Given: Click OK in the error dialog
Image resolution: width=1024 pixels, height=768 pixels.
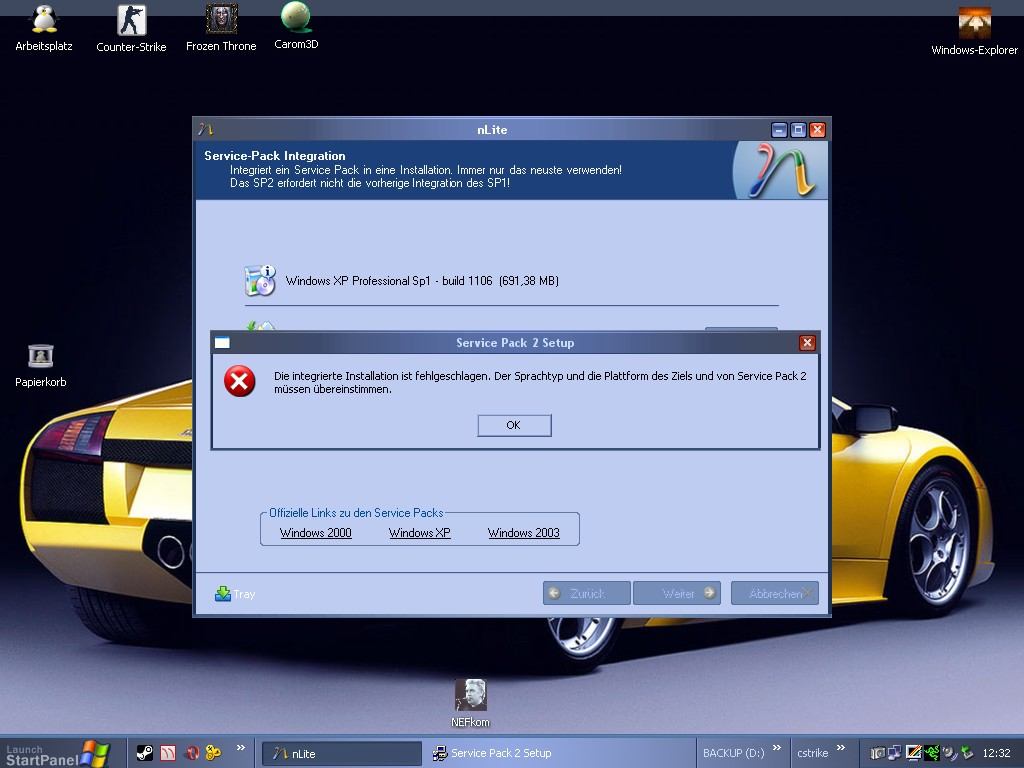Looking at the screenshot, I should [x=514, y=425].
